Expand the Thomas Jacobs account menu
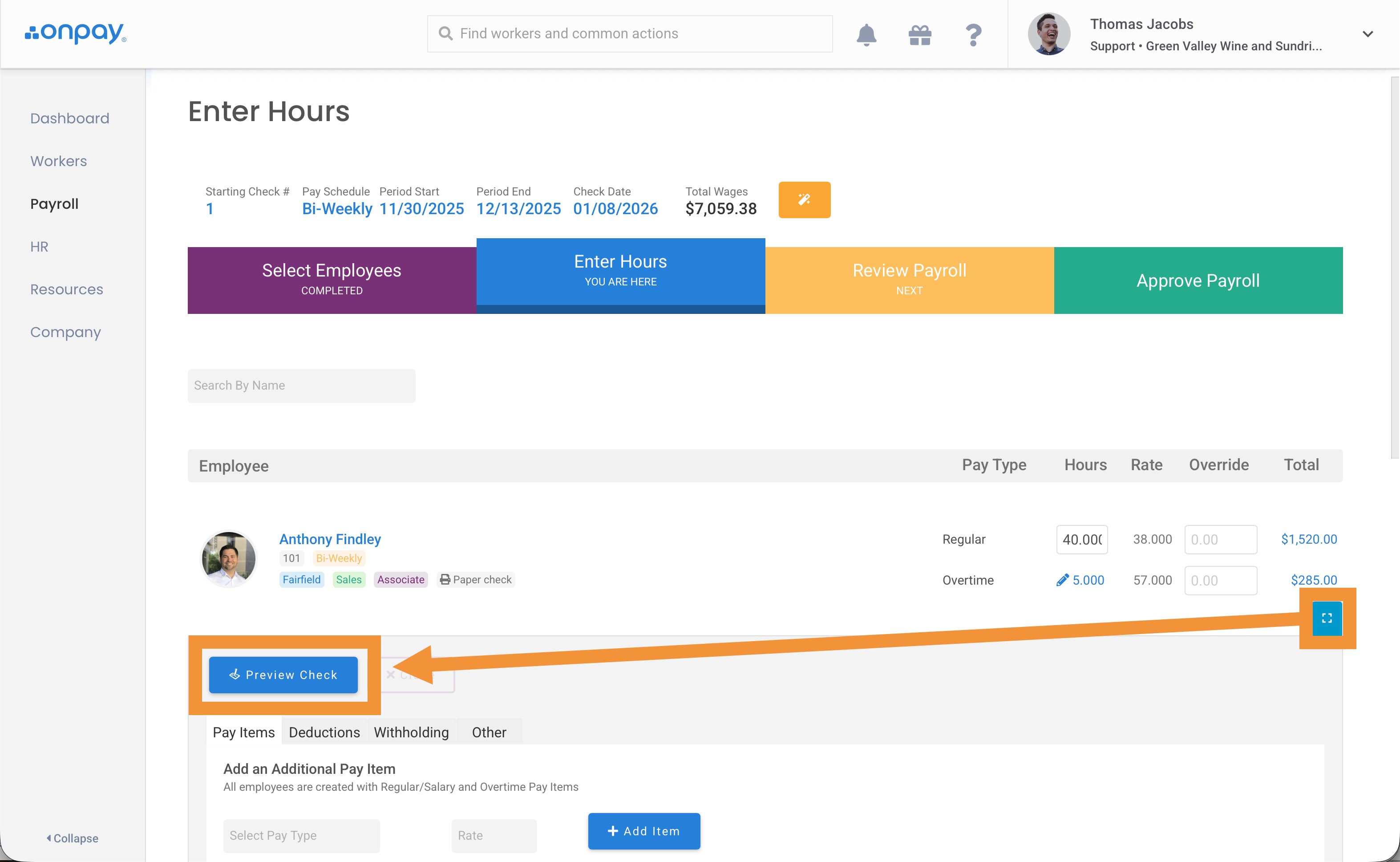The image size is (1400, 862). pyautogui.click(x=1367, y=34)
